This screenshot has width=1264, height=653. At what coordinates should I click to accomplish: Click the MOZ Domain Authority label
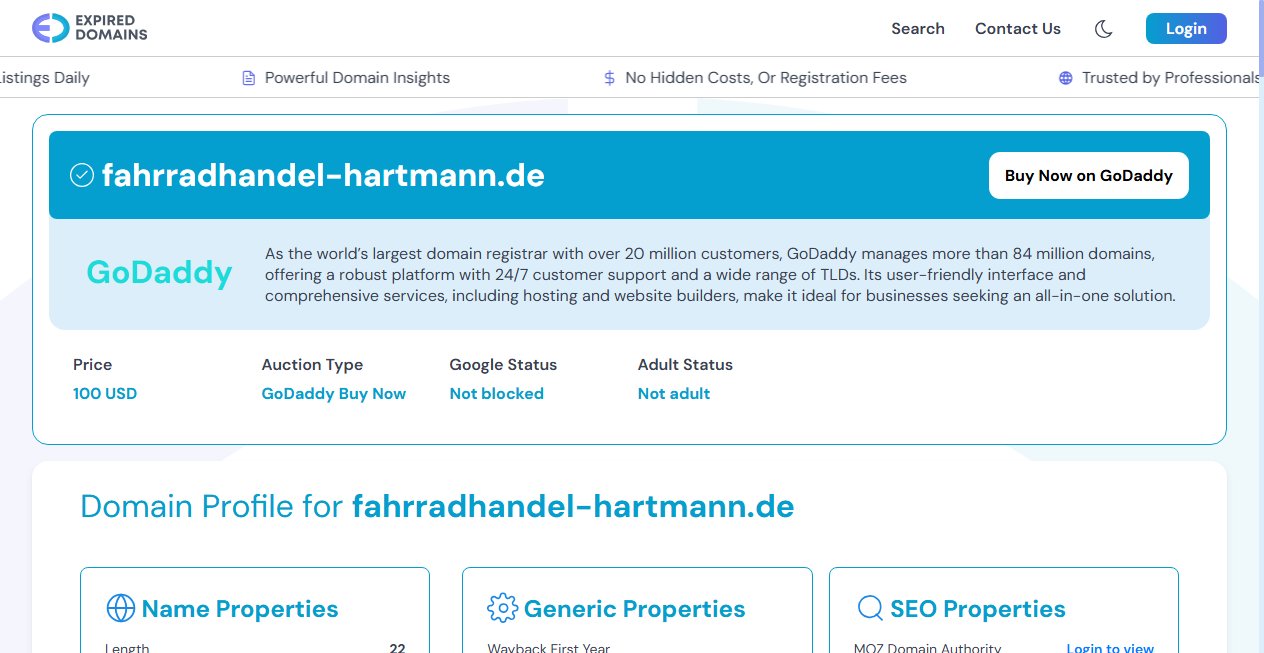928,648
